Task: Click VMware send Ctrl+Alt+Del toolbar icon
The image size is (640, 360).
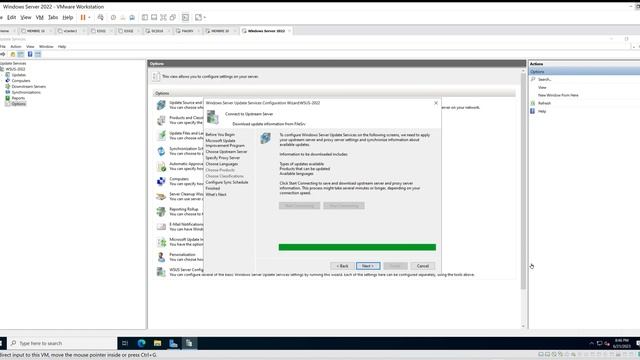Action: point(100,18)
